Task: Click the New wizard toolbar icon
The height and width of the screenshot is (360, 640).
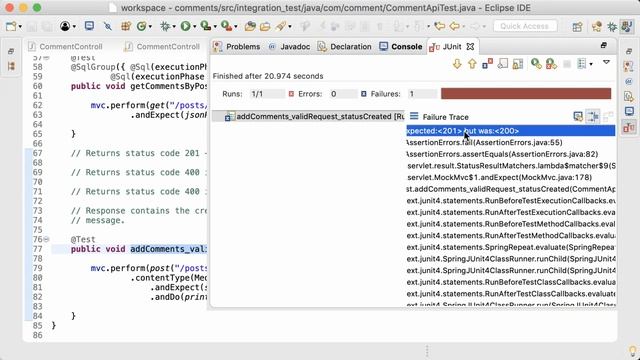Action: pos(11,27)
